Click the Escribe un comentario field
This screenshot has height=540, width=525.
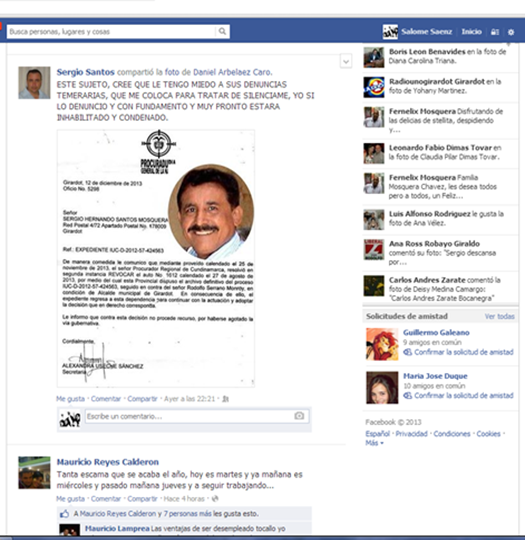tap(197, 416)
